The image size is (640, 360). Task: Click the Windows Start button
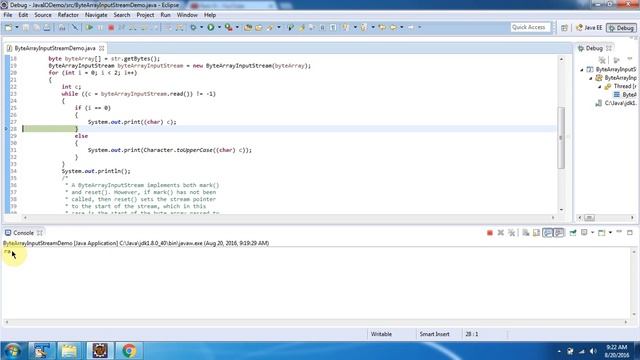pyautogui.click(x=12, y=351)
